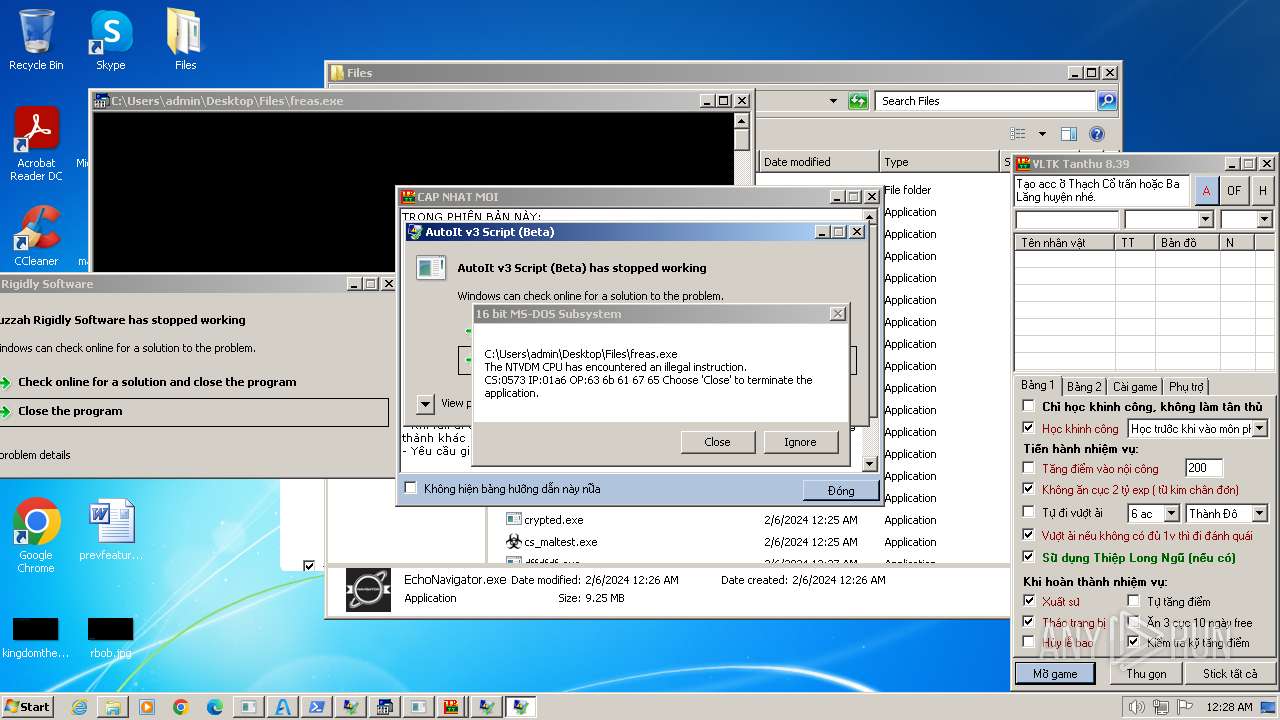Open Google Chrome desktop shortcut
Viewport: 1280px width, 720px height.
(x=36, y=535)
